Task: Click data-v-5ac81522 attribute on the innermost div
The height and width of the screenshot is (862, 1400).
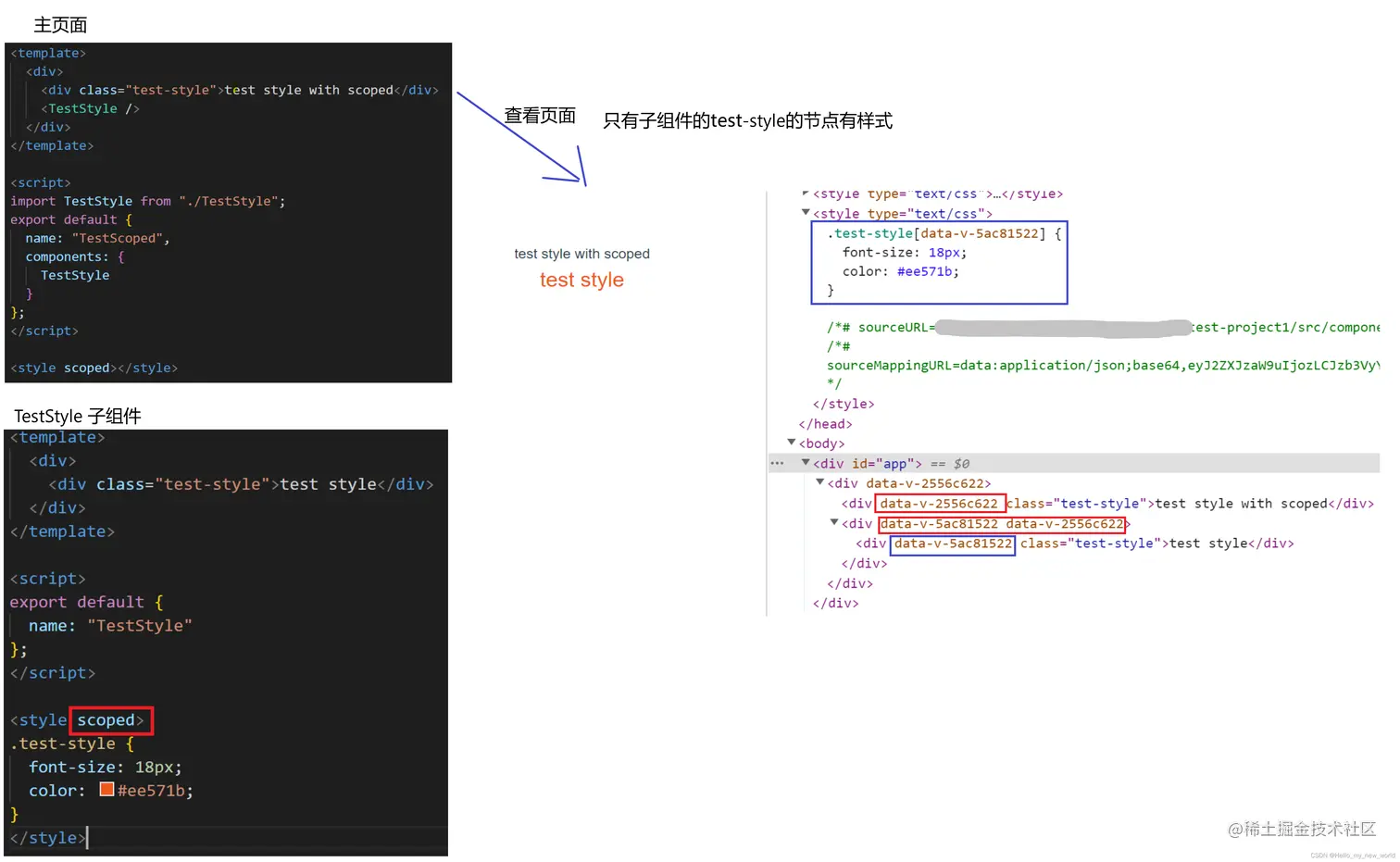Action: [x=953, y=543]
